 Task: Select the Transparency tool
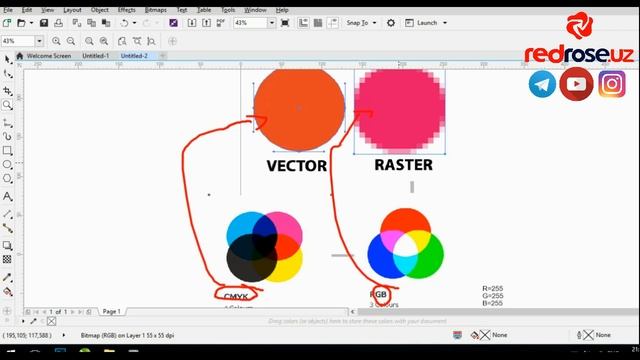tap(7, 260)
